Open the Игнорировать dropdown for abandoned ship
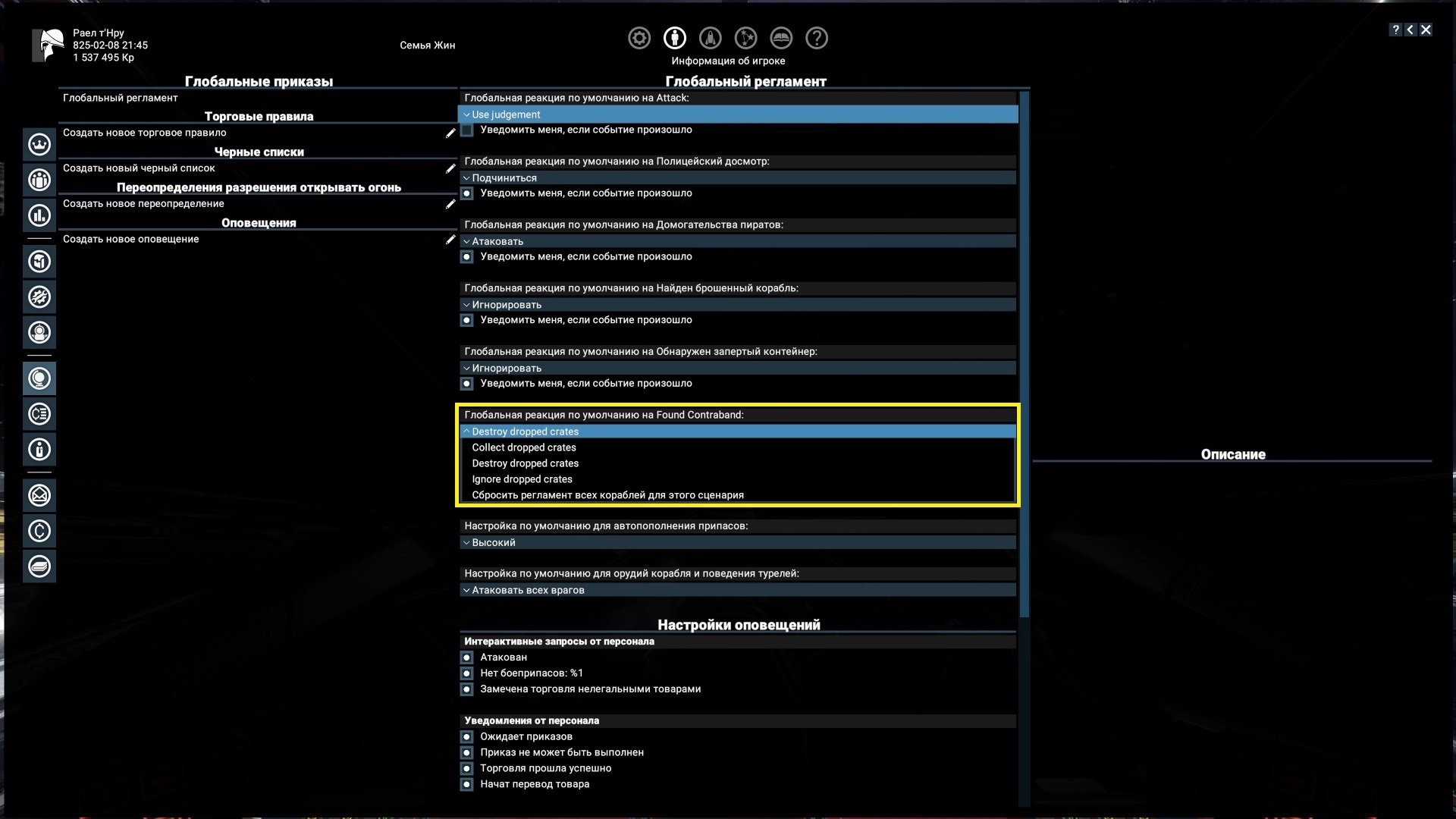The image size is (1456, 819). point(738,305)
